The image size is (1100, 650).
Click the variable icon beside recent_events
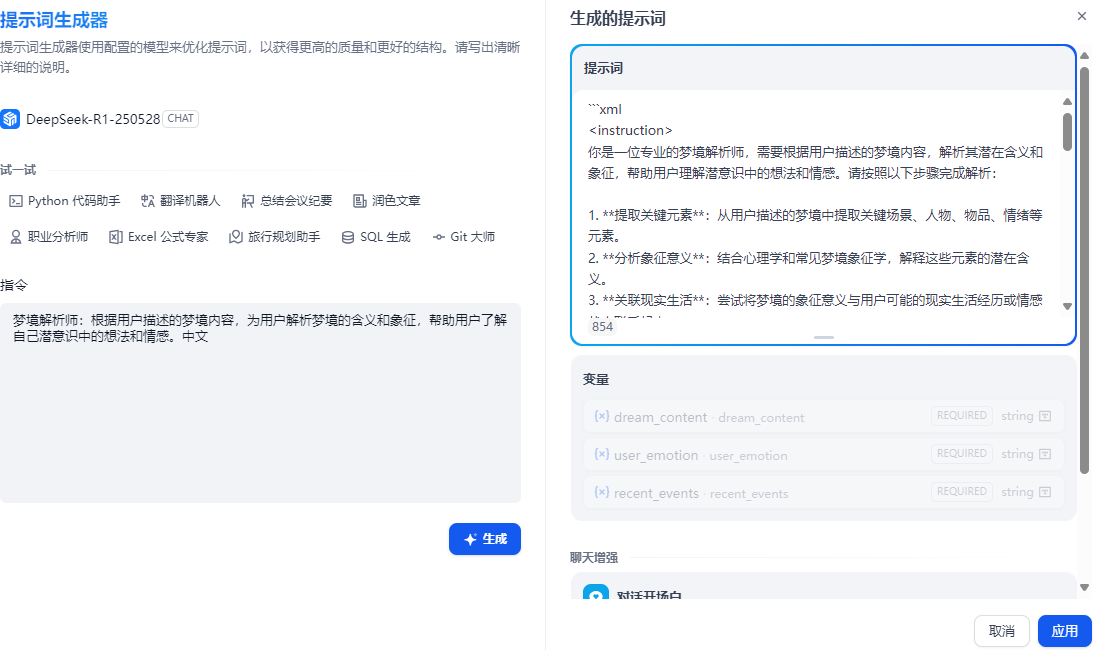tap(601, 492)
